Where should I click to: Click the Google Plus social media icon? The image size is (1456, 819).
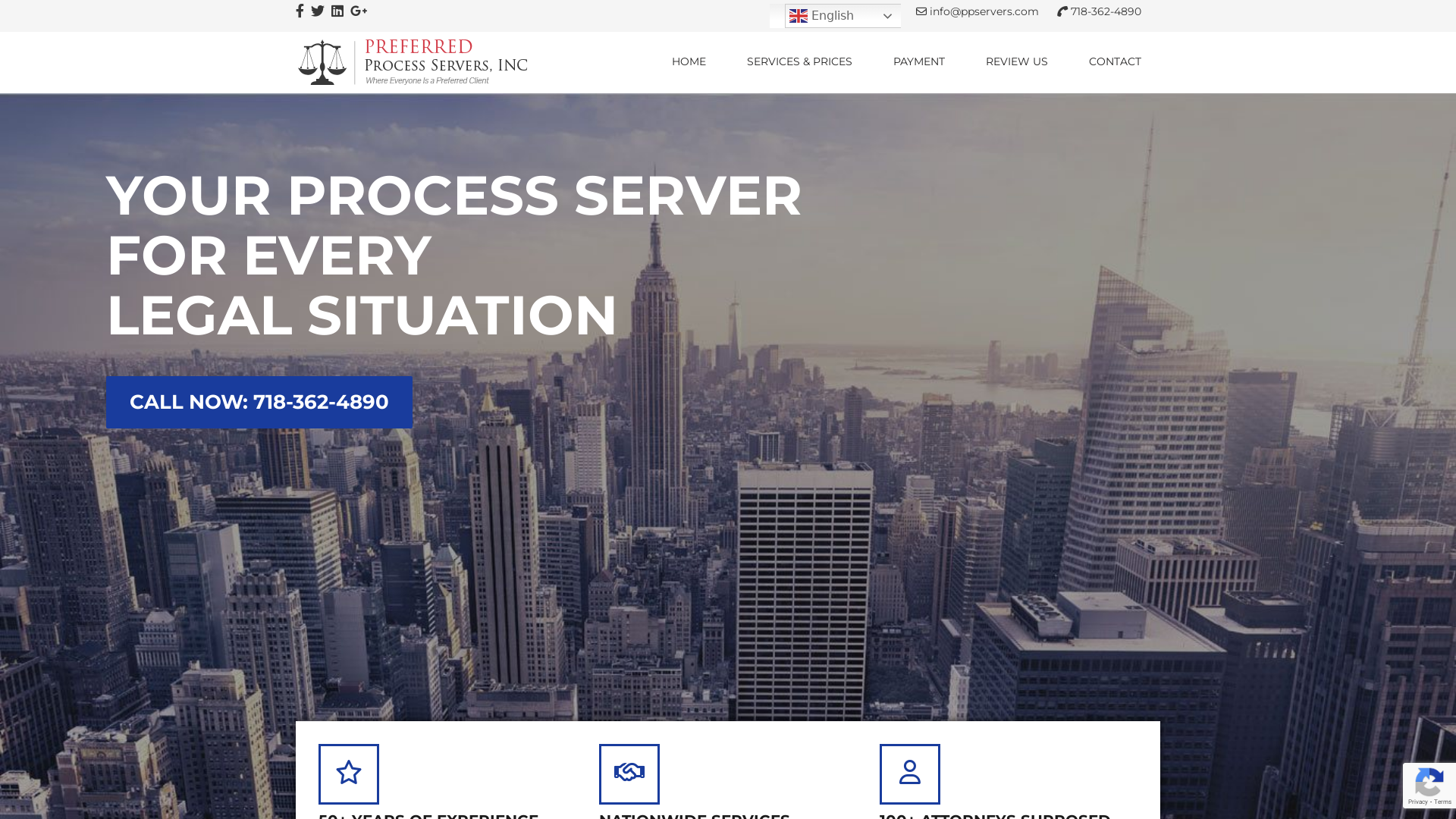pyautogui.click(x=358, y=10)
